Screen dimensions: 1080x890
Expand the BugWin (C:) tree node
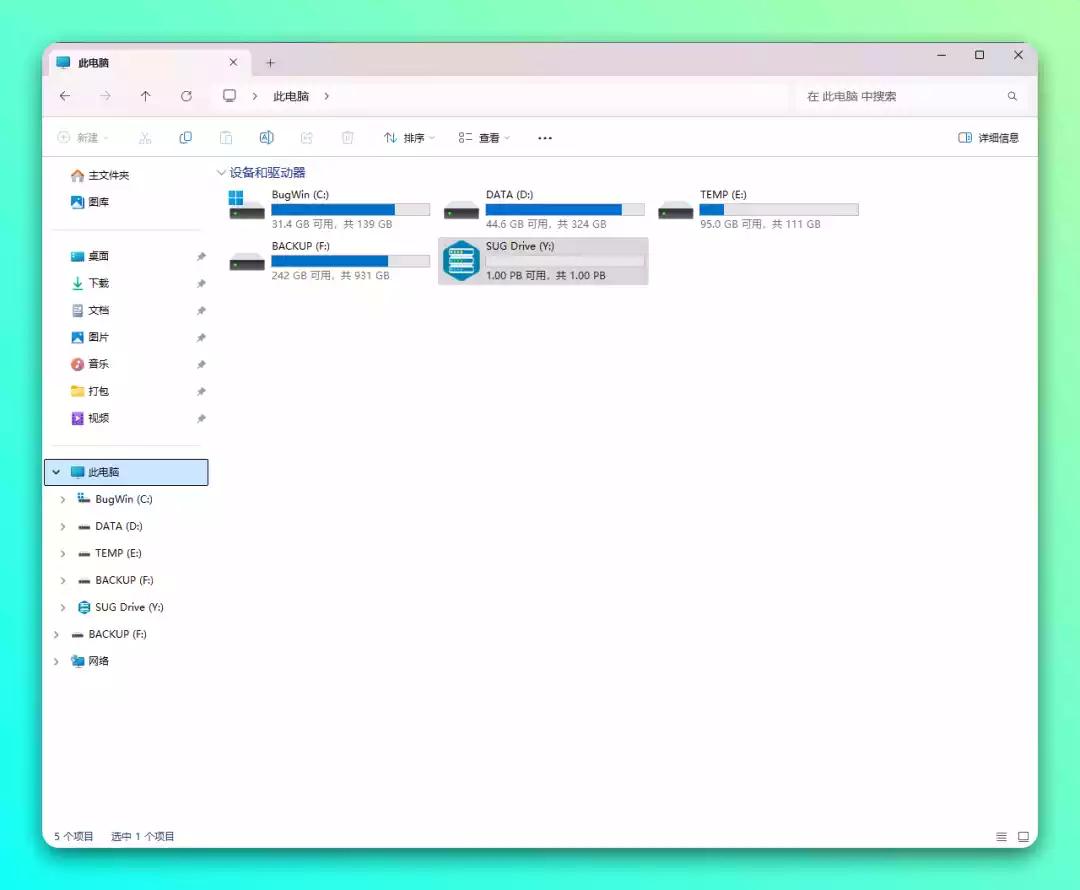click(x=63, y=499)
